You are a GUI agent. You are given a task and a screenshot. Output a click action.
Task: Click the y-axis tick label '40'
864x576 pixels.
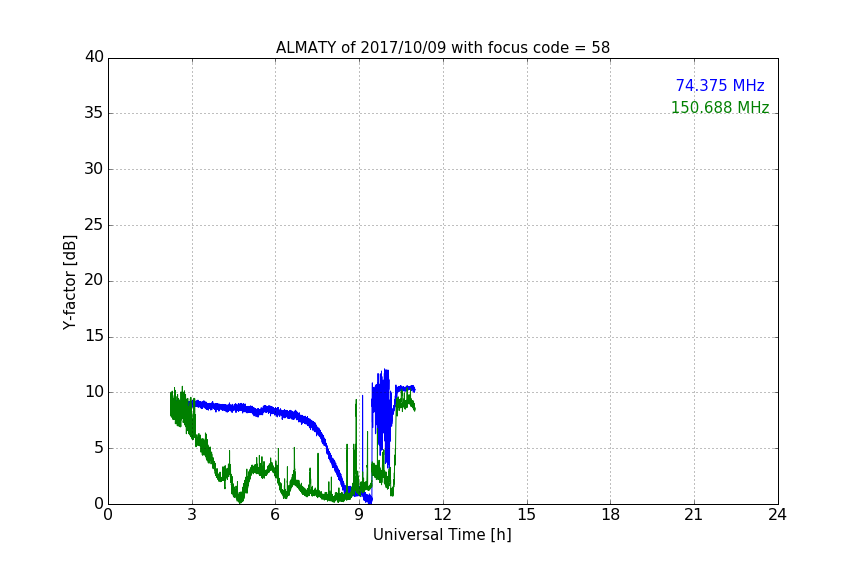pos(94,57)
